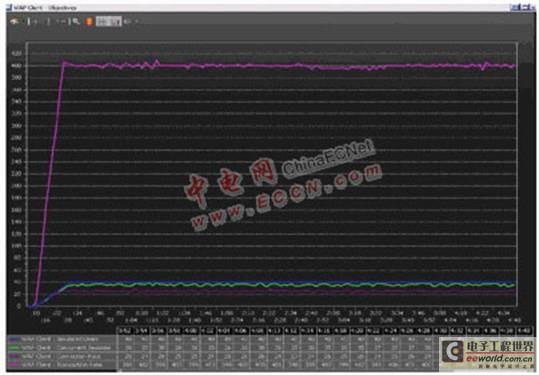Select the Connection Rate legend row
Viewport: 539px width, 375px height.
62,356
